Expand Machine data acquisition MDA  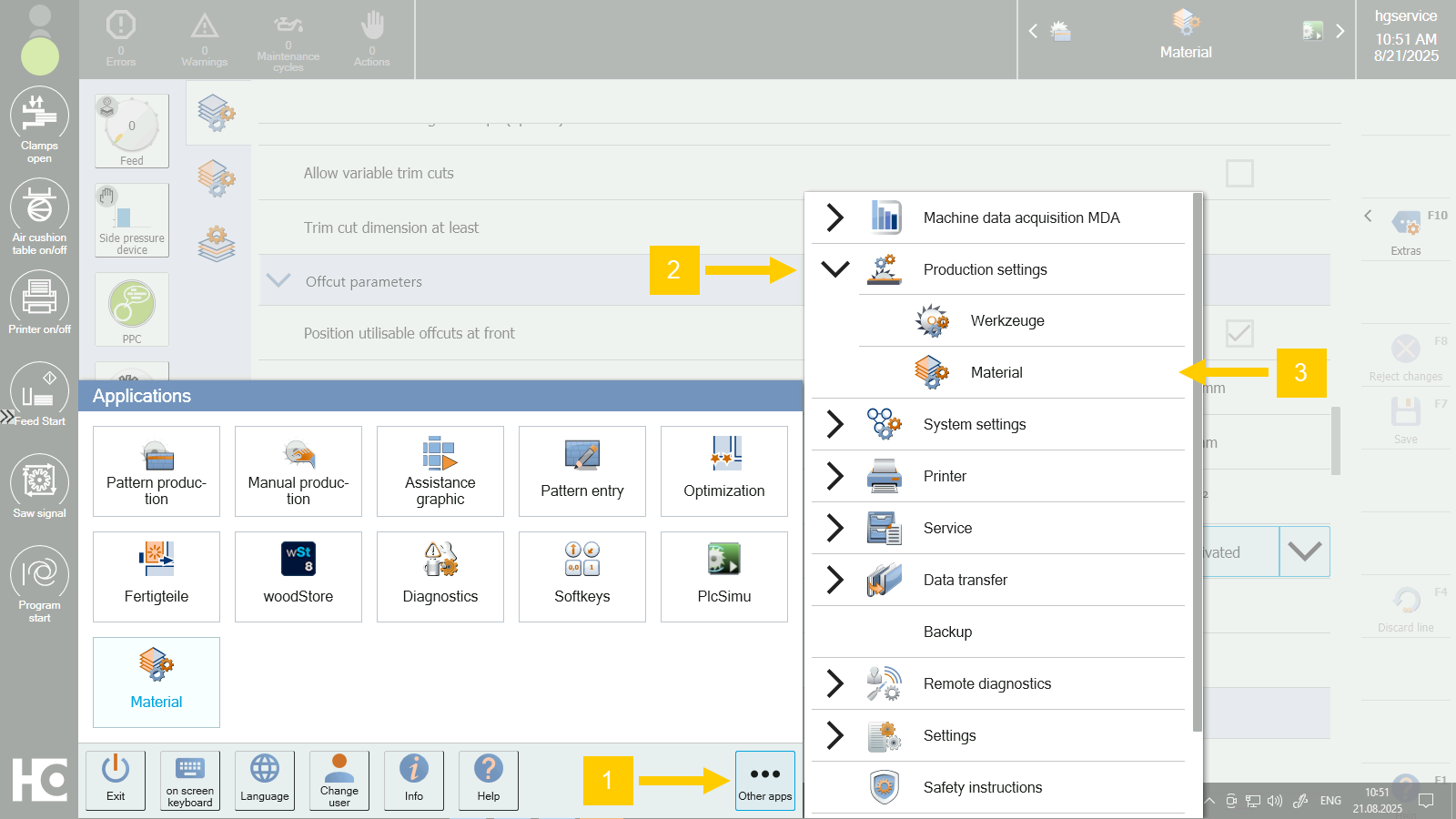coord(834,217)
